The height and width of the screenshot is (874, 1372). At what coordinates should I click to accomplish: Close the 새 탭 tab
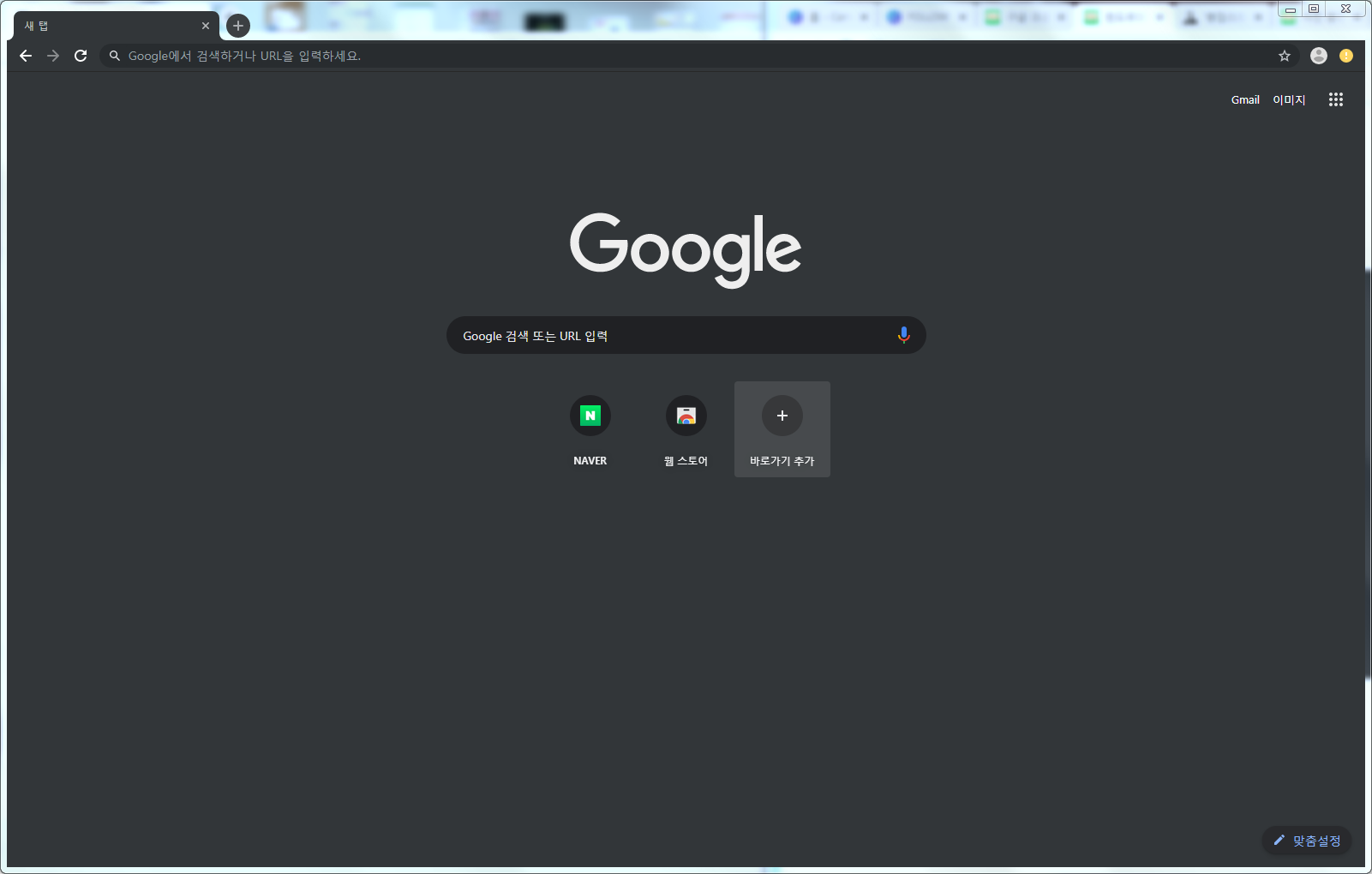coord(206,26)
